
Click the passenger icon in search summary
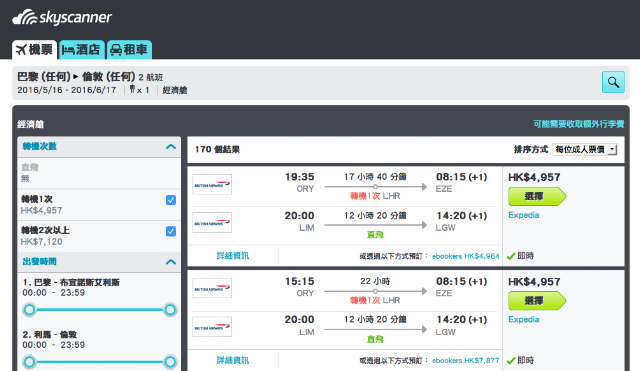pos(132,89)
